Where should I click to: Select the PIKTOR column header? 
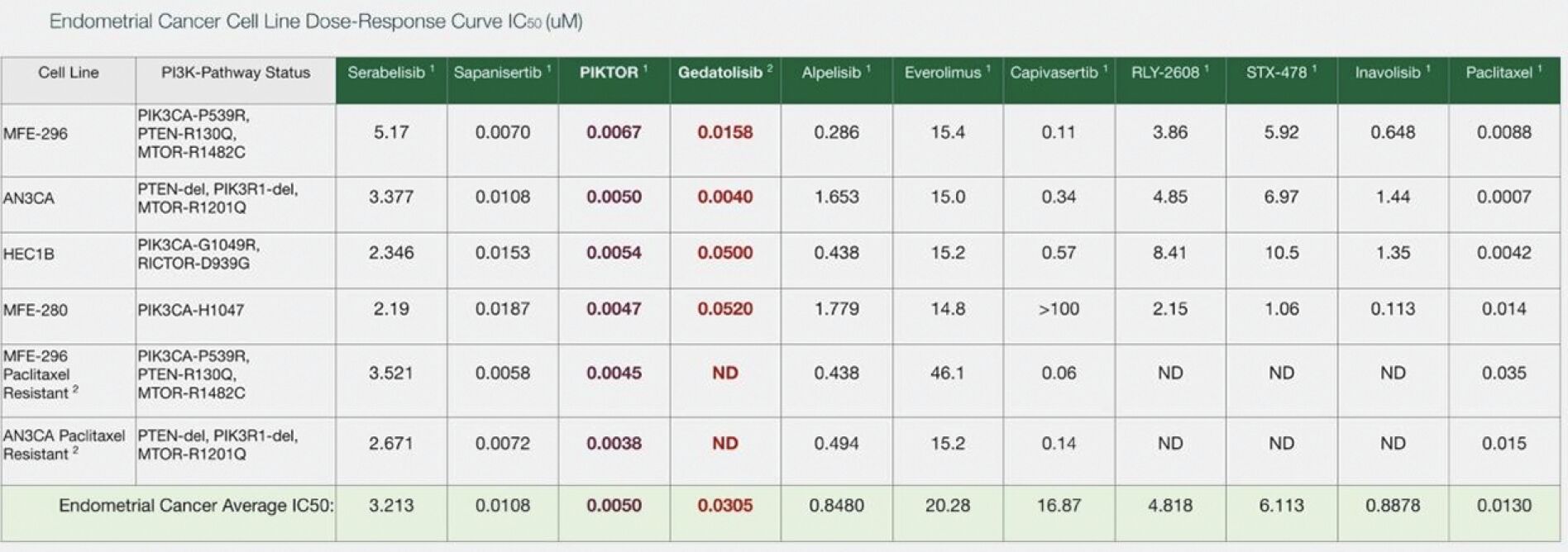click(614, 80)
